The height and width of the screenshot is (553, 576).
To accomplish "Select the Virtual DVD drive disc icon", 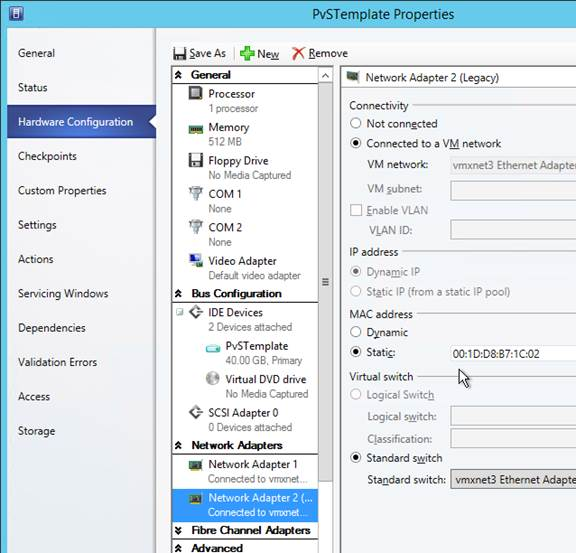I will tap(213, 378).
